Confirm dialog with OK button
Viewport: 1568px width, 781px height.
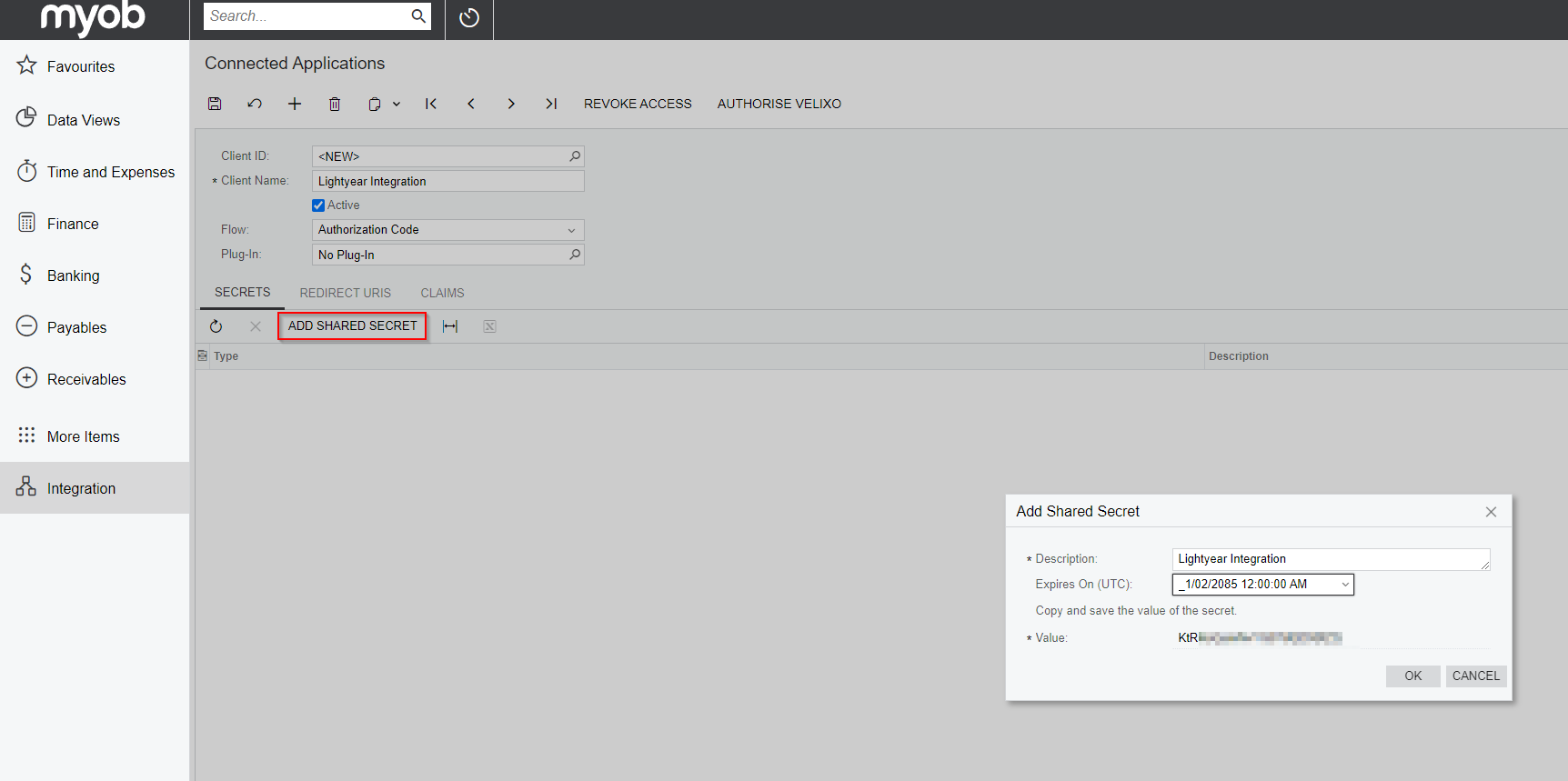coord(1412,676)
